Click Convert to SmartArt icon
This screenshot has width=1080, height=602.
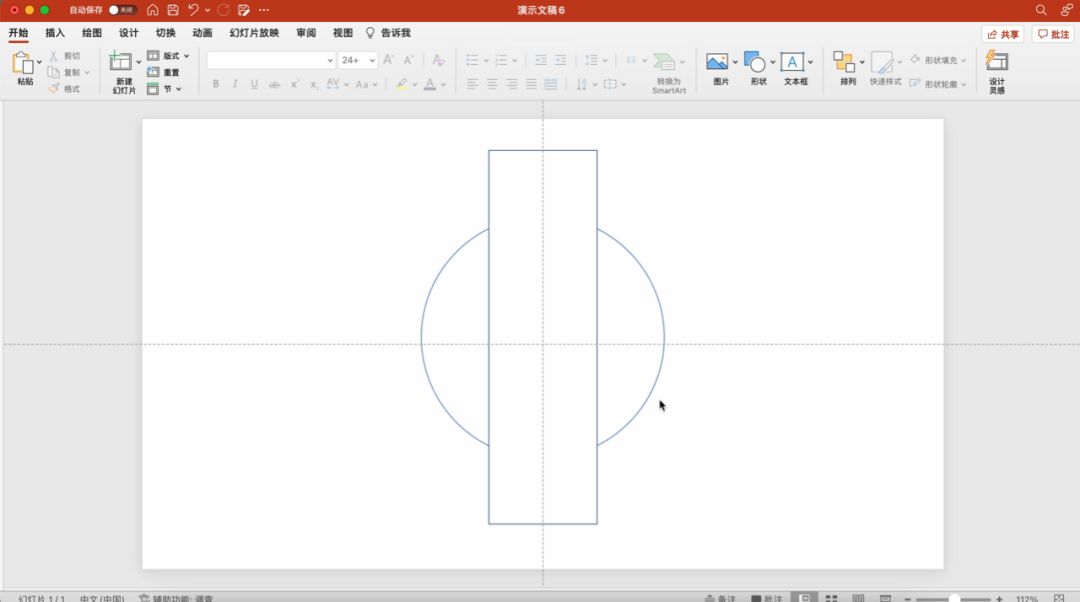[665, 62]
